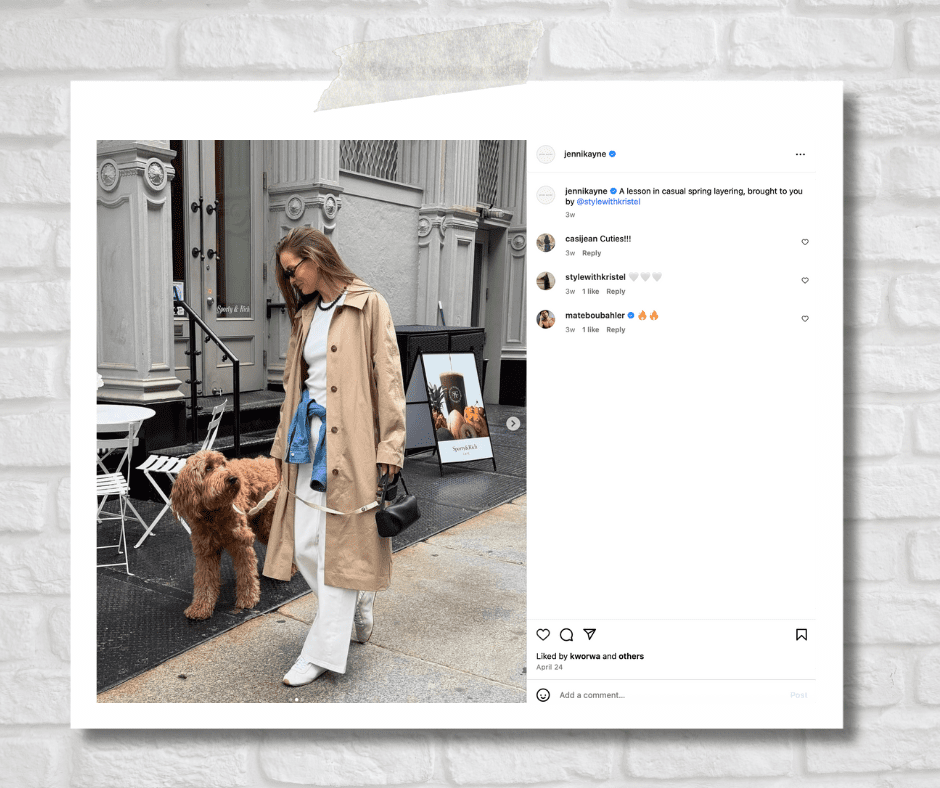Click the Post button to submit a comment

click(798, 694)
